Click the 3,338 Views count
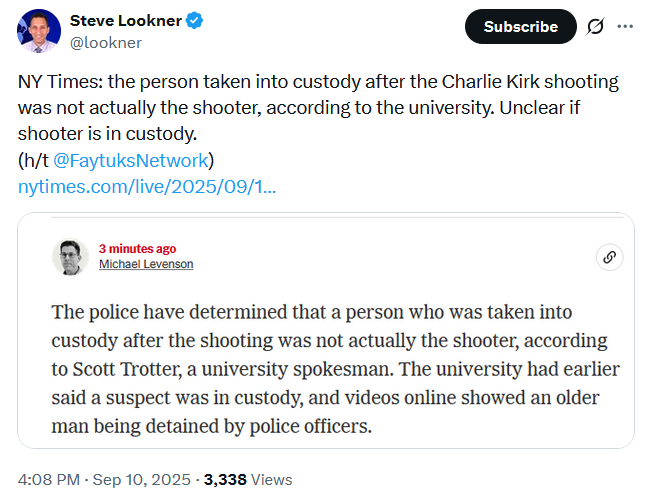646x497 pixels. tap(248, 479)
